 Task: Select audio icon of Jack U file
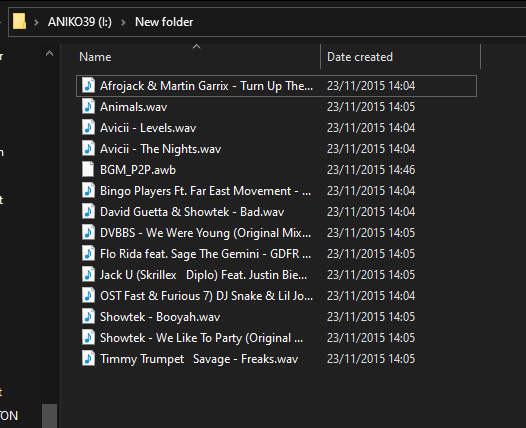[x=88, y=275]
